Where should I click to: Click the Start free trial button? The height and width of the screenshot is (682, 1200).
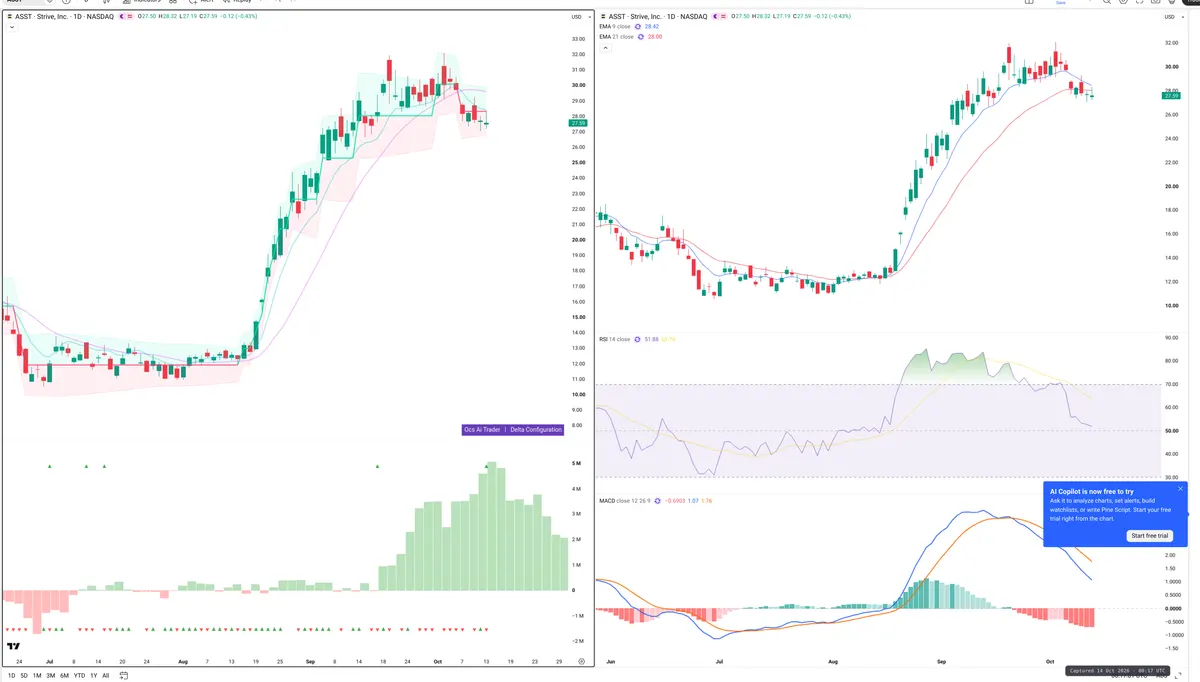pos(1150,536)
